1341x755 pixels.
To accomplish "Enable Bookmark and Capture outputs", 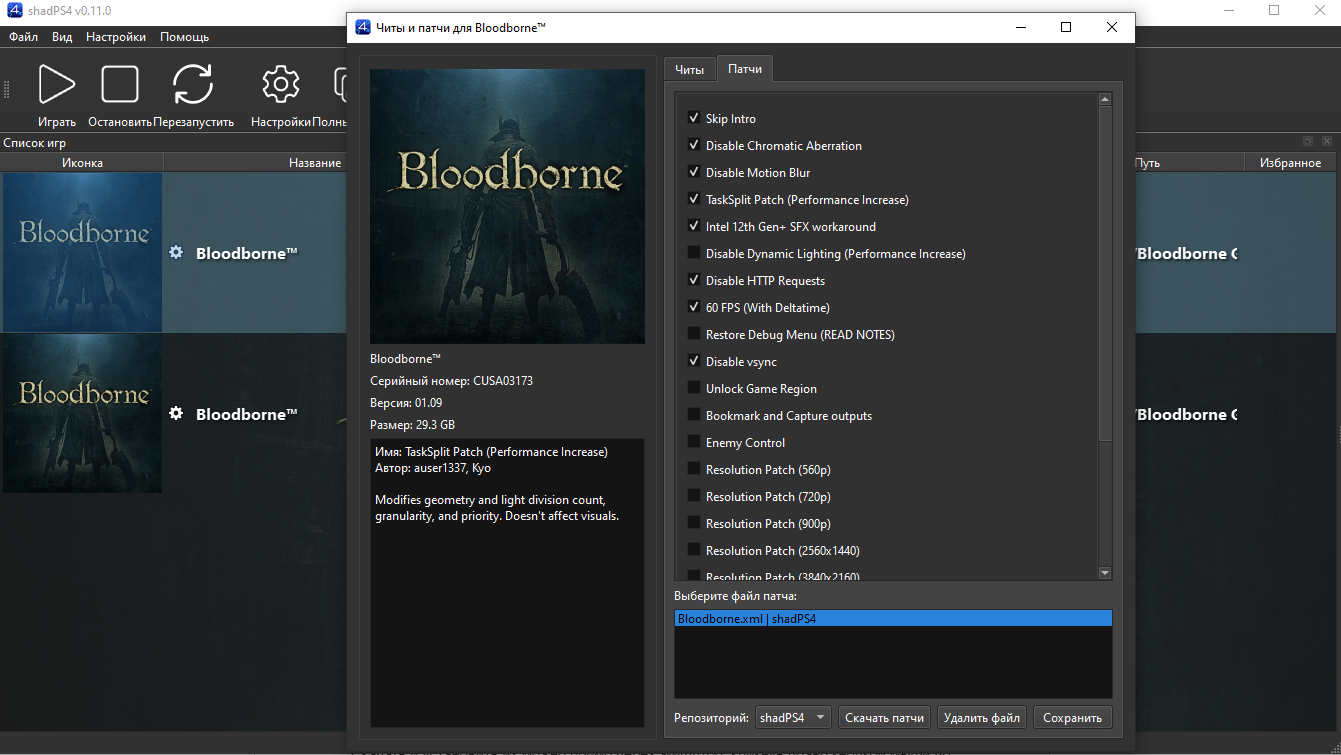I will 694,415.
